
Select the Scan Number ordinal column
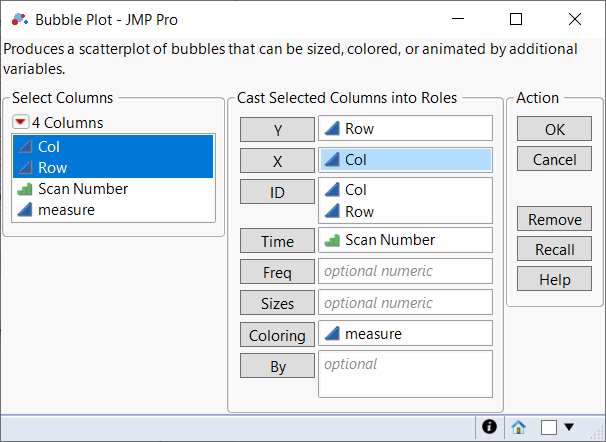click(83, 188)
